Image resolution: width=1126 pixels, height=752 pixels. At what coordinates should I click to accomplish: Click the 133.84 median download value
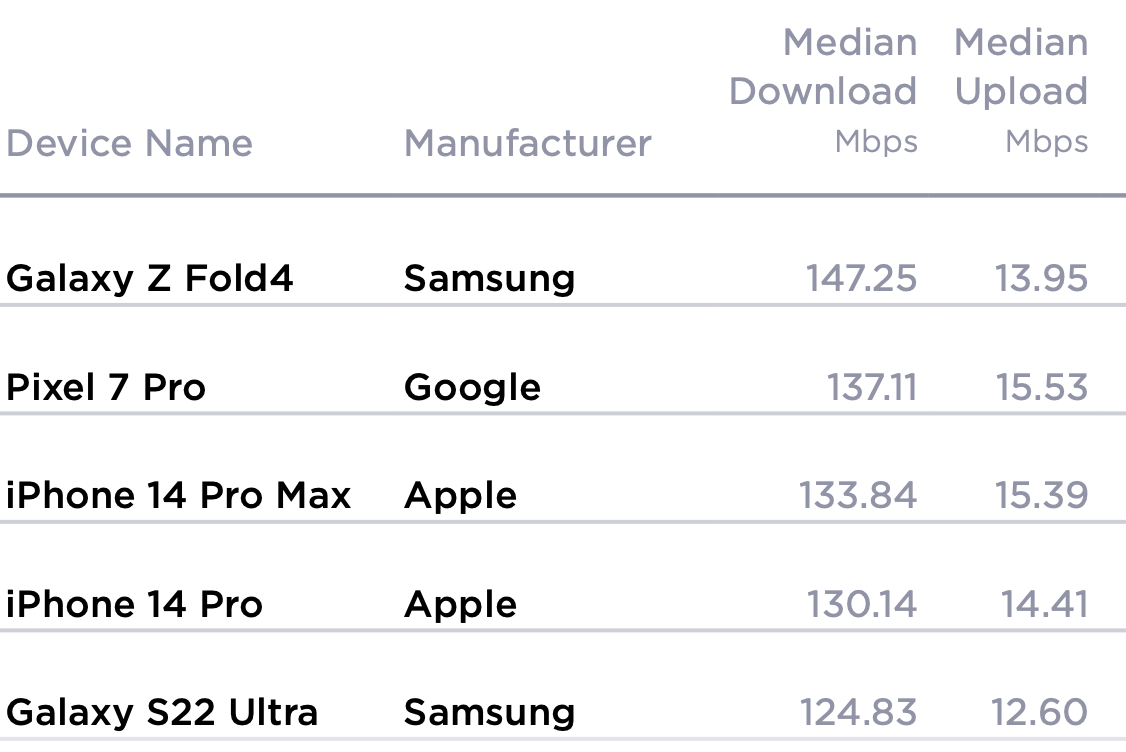click(857, 496)
